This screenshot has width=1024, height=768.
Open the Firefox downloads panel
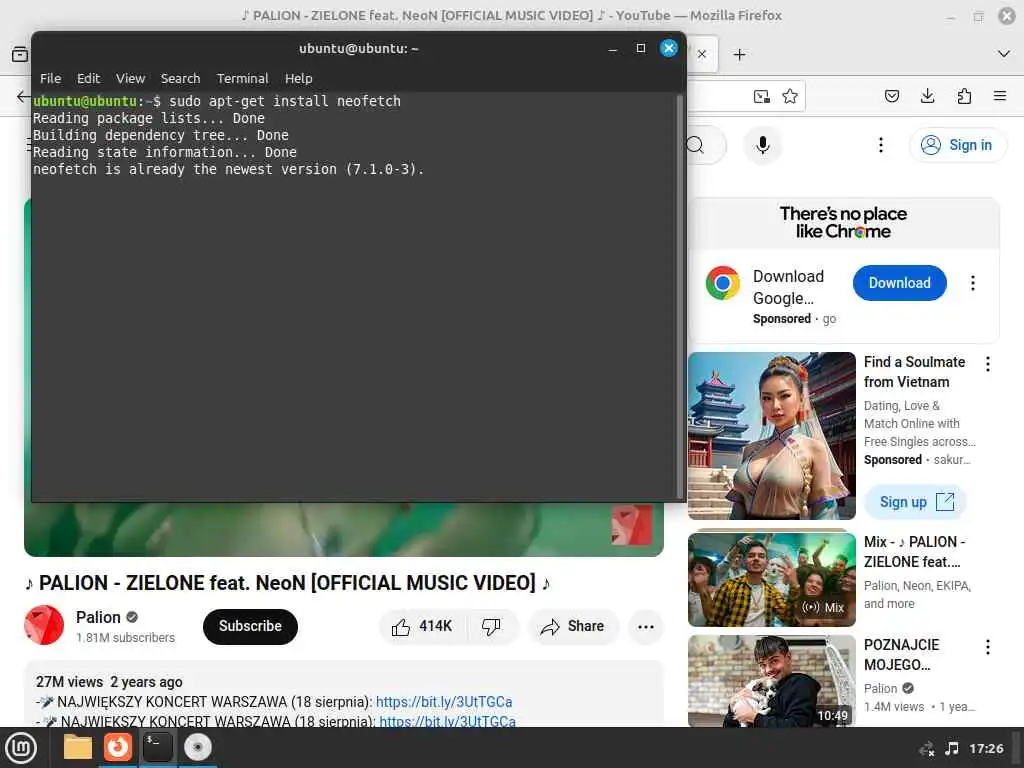[x=927, y=97]
